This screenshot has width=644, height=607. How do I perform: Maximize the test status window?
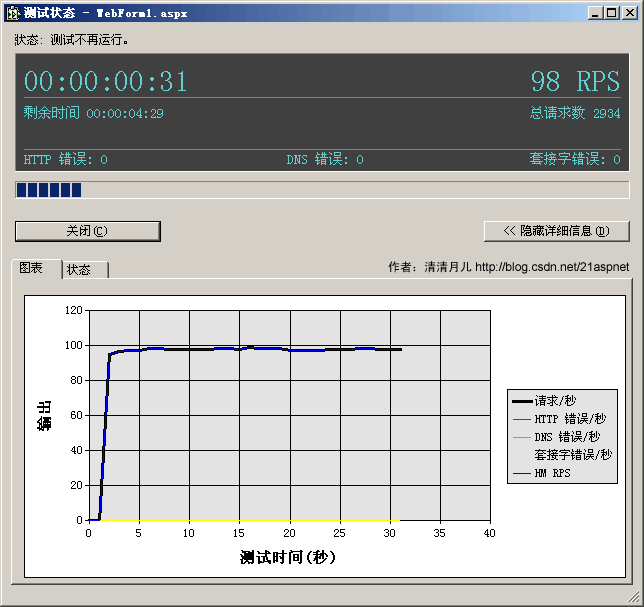coord(612,13)
